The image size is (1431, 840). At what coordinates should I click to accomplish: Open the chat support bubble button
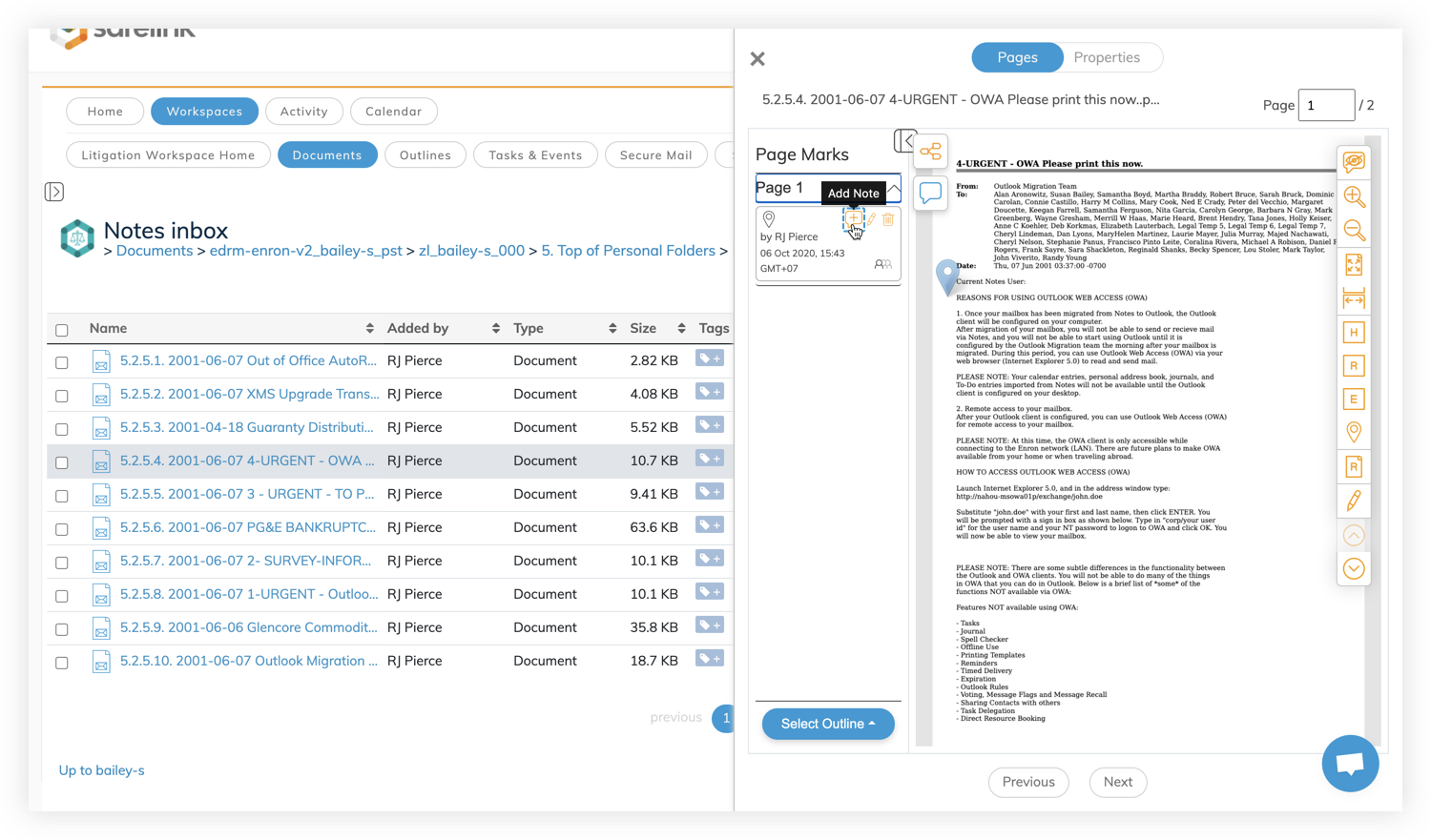tap(1350, 763)
